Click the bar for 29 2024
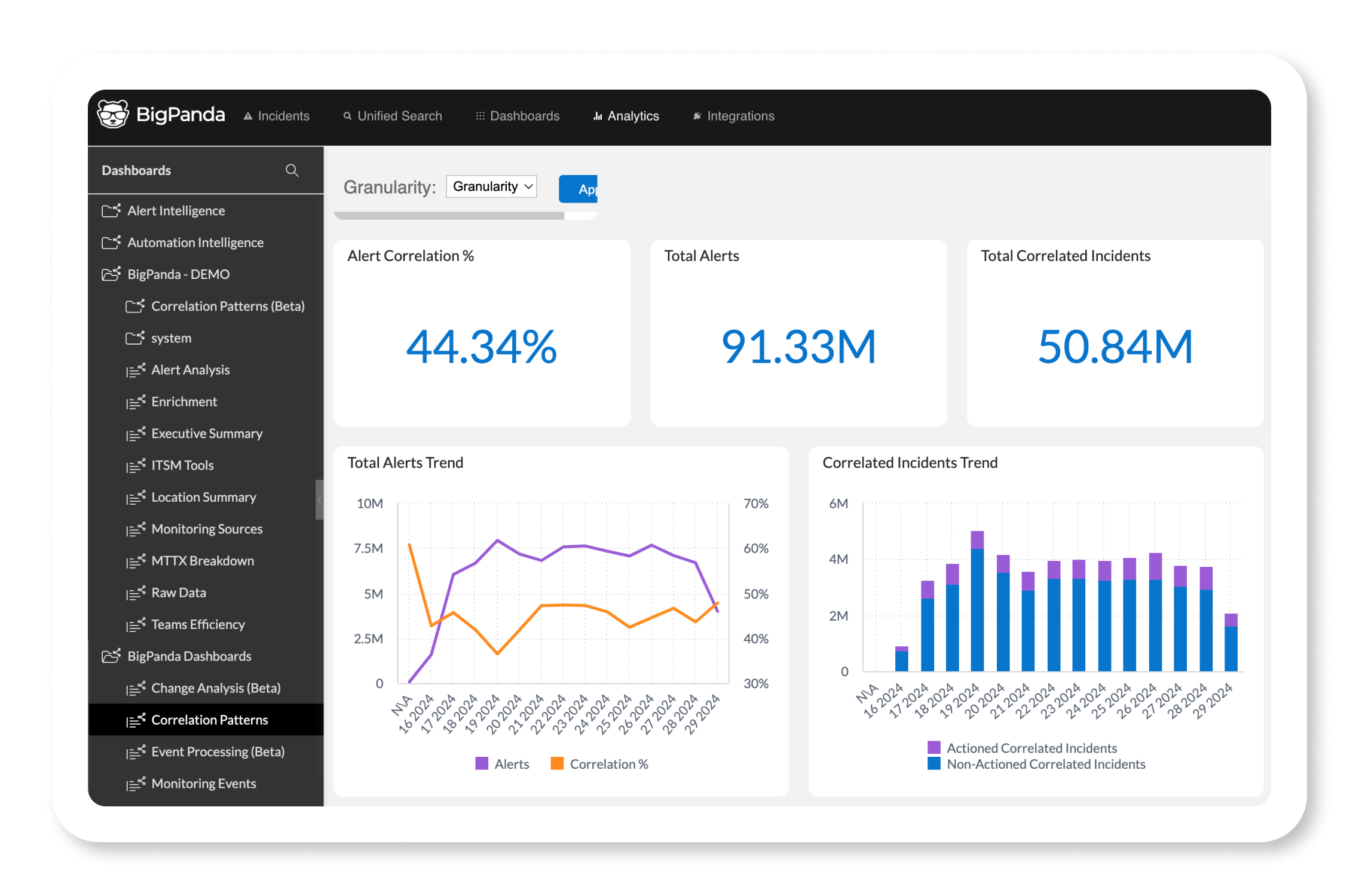 tap(1231, 643)
